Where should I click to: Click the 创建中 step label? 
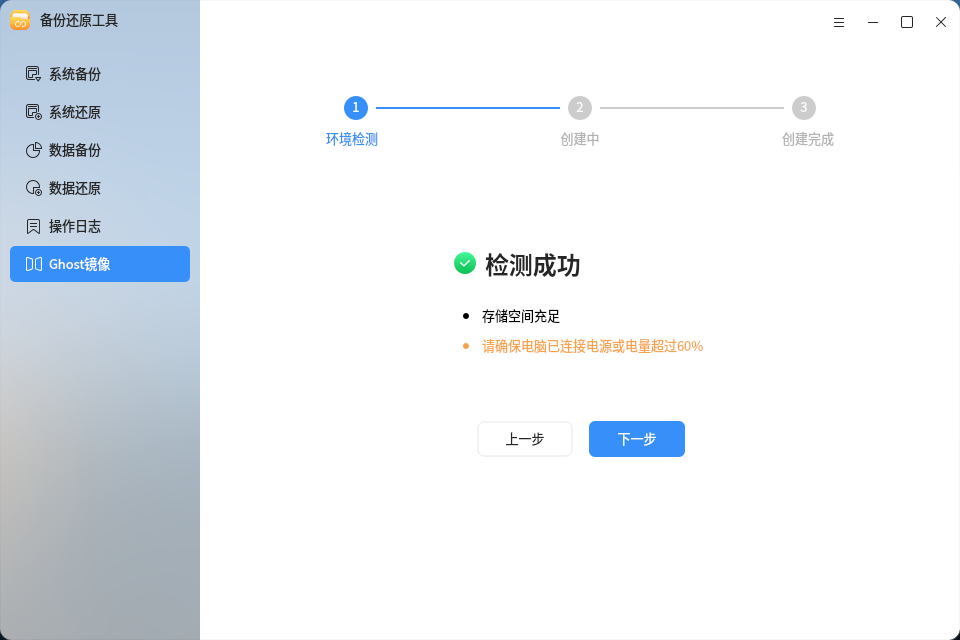tap(580, 139)
